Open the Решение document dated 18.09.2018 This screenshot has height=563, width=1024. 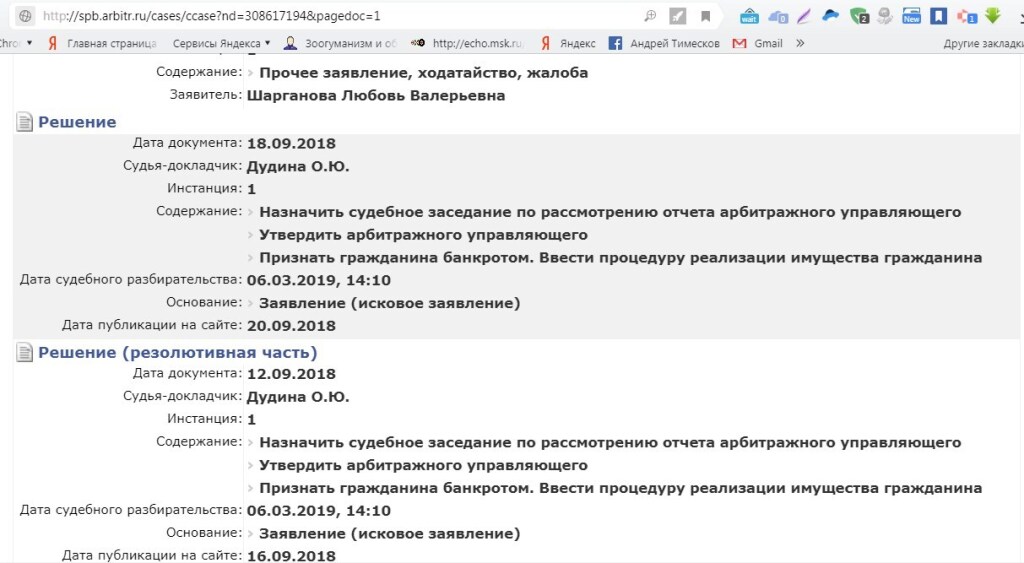(77, 122)
